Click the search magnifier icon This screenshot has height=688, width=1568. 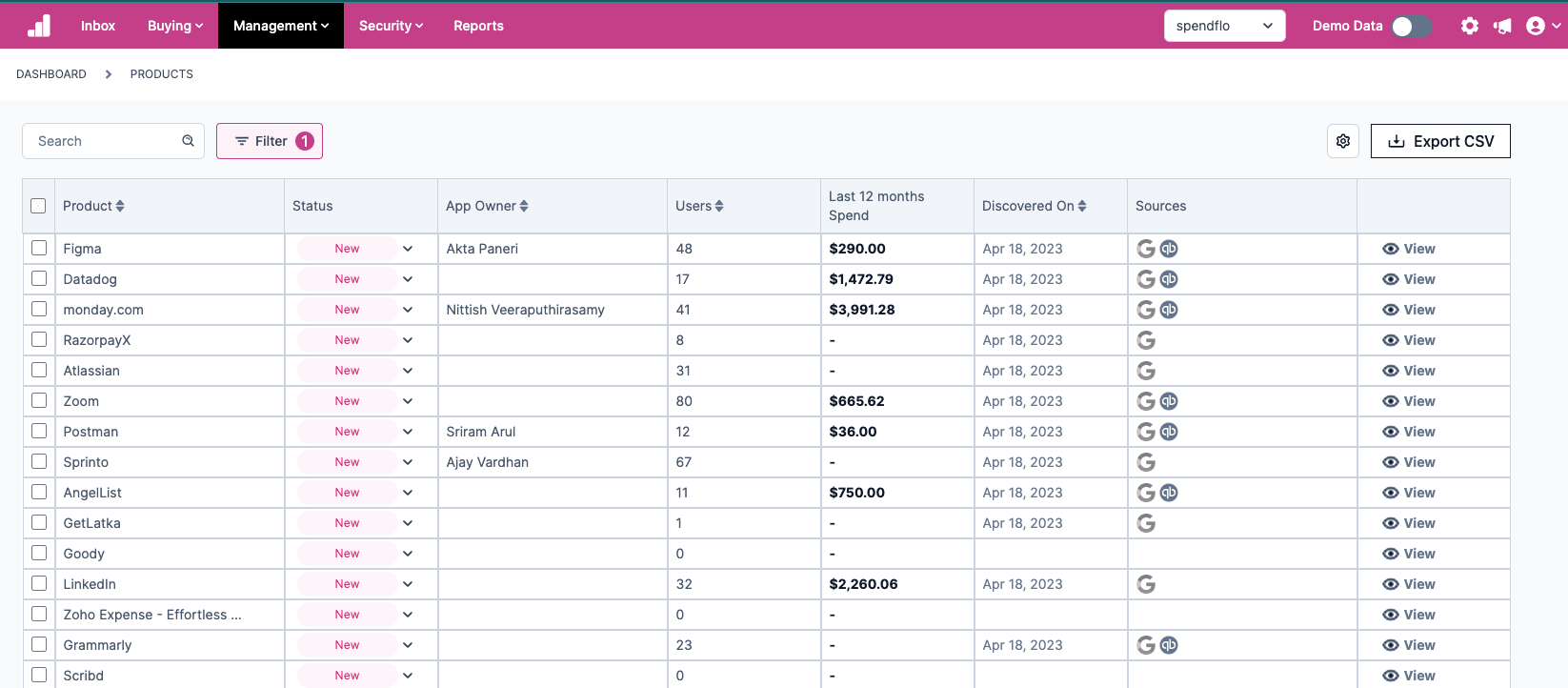(189, 141)
